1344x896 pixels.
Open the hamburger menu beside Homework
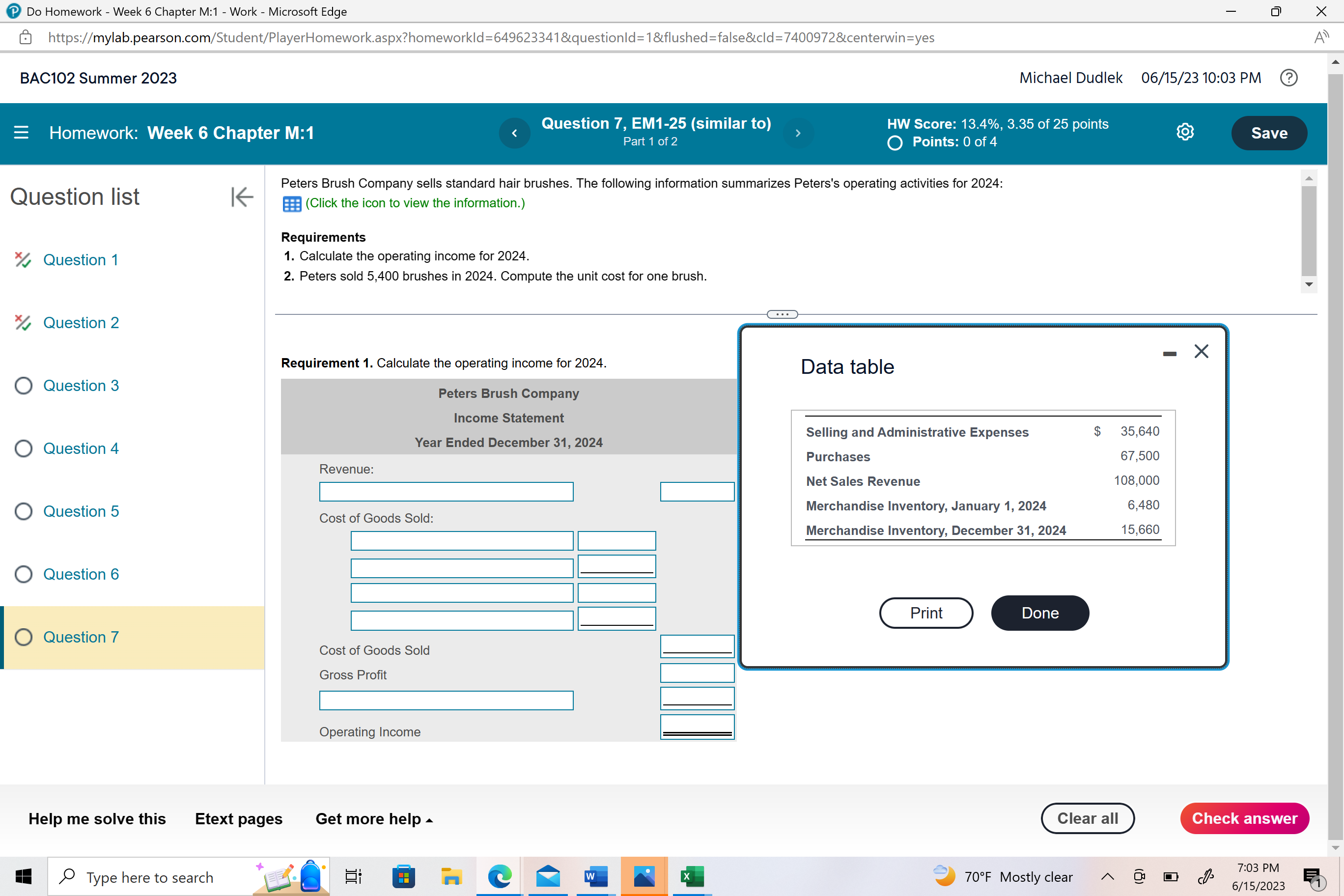pyautogui.click(x=21, y=133)
